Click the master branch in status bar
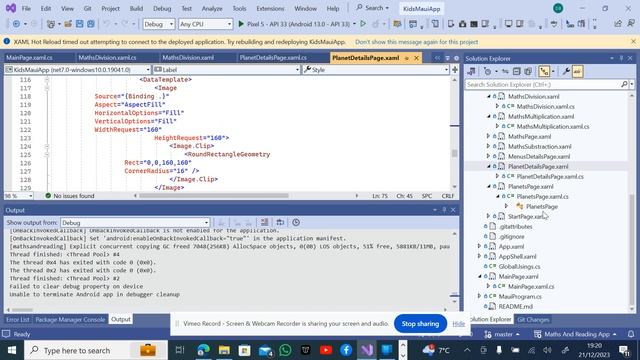Image resolution: width=640 pixels, height=360 pixels. click(502, 334)
